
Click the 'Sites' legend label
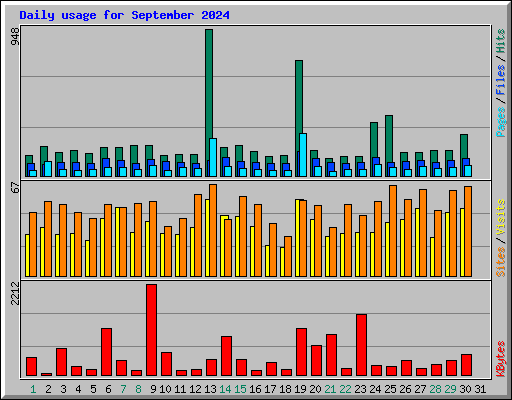[x=500, y=262]
